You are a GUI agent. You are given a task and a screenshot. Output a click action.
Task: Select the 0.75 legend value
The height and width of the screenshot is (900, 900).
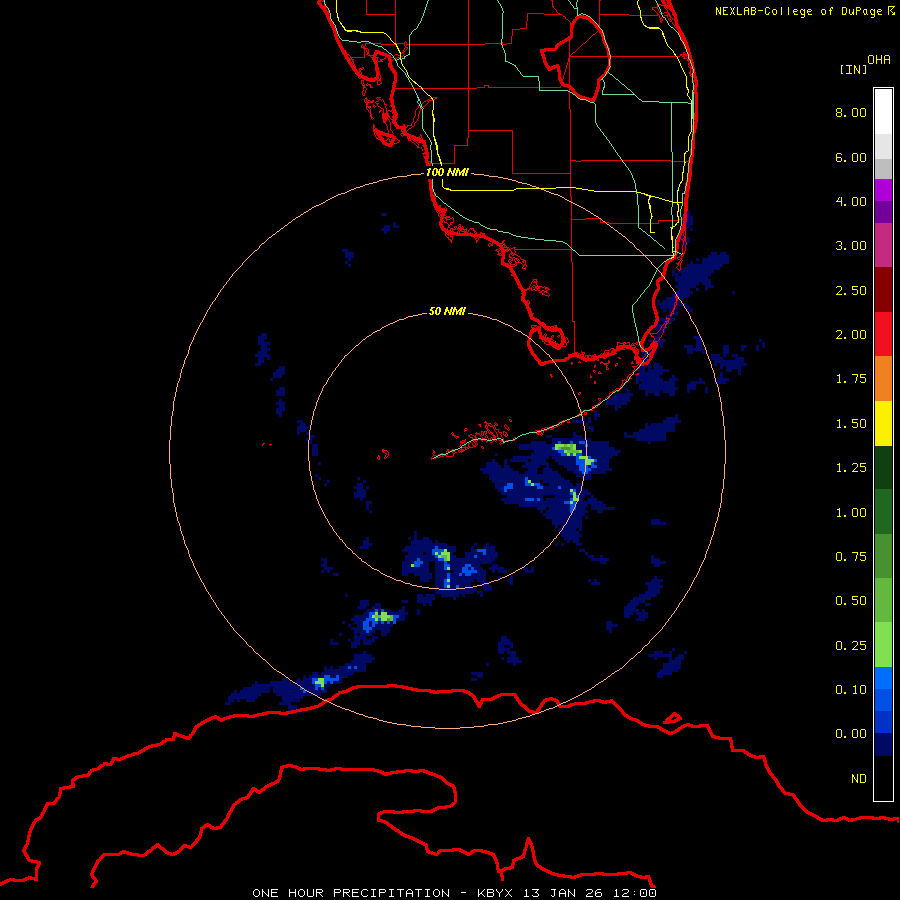click(x=851, y=557)
